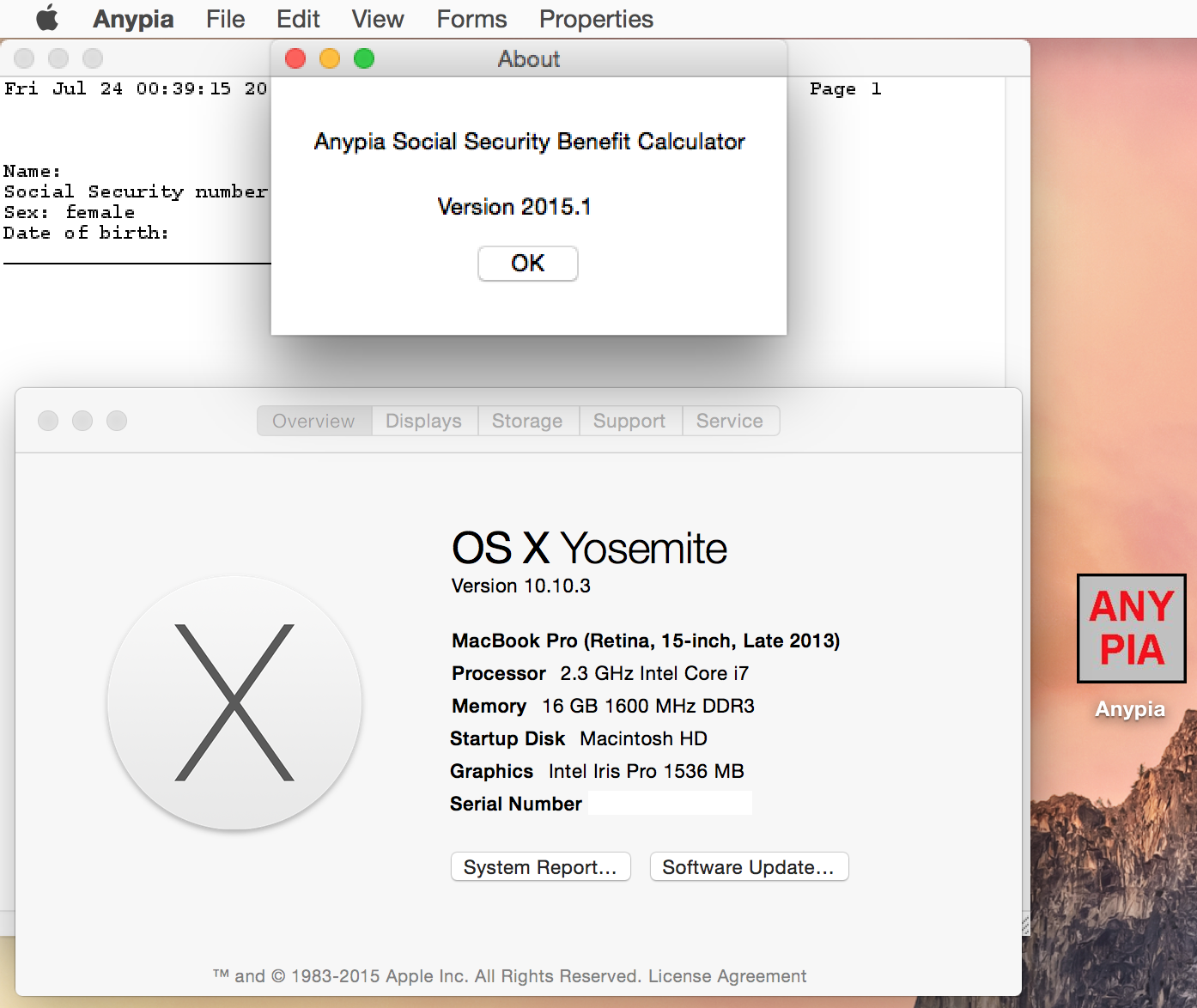
Task: Click the Fri Jul 24 timestamp in report
Action: click(x=136, y=88)
